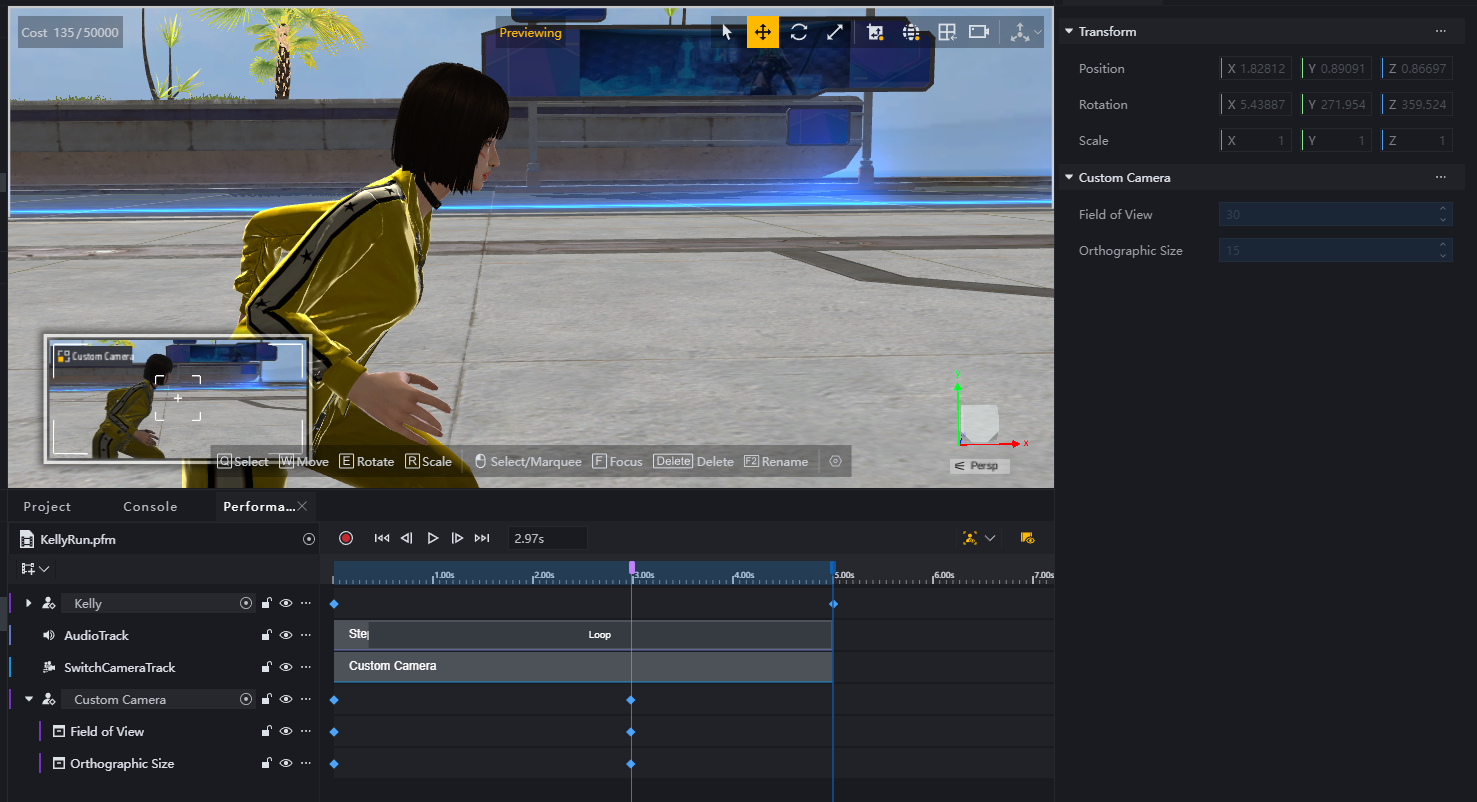
Task: Collapse the Transform section in the inspector
Action: (x=1069, y=32)
